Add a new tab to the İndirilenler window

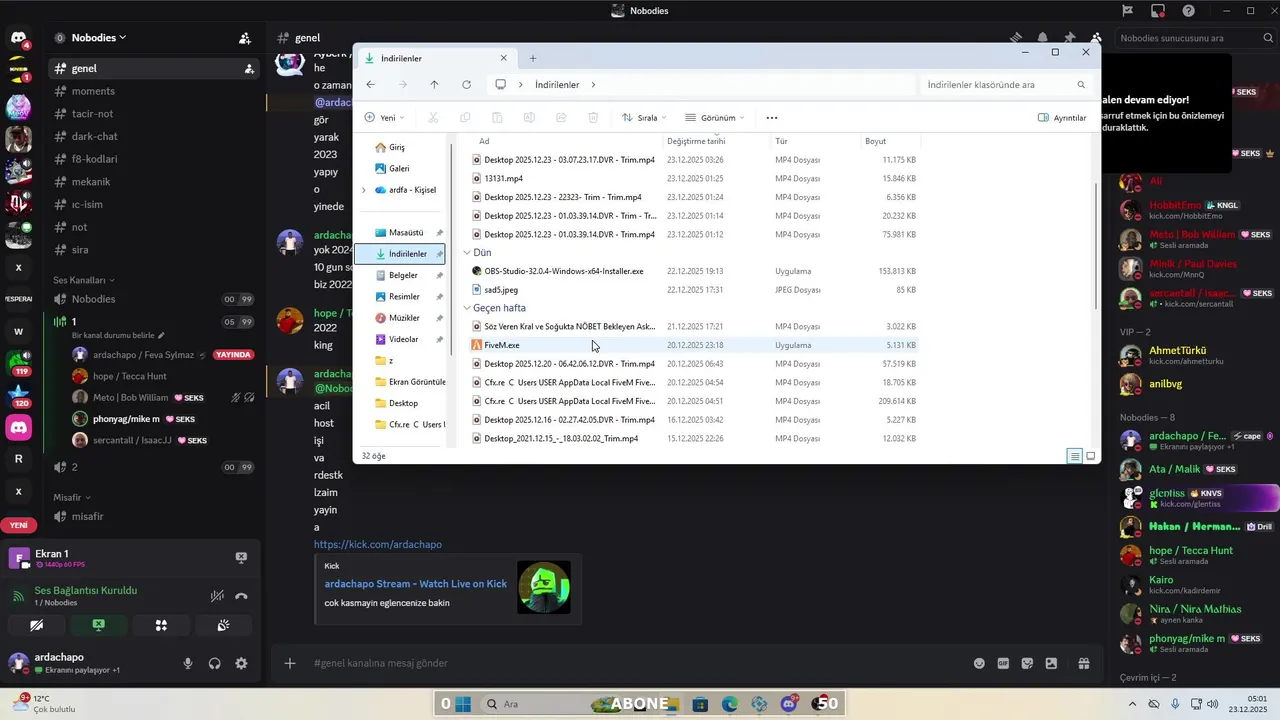(x=533, y=59)
